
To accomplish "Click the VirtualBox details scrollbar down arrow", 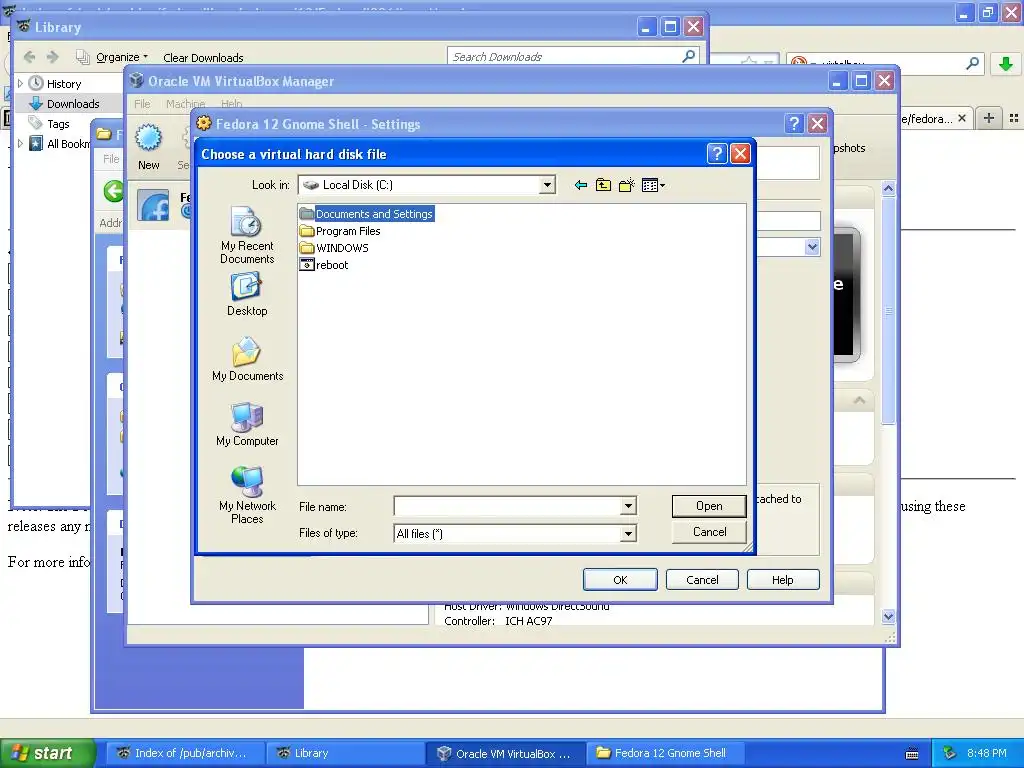I will [888, 616].
